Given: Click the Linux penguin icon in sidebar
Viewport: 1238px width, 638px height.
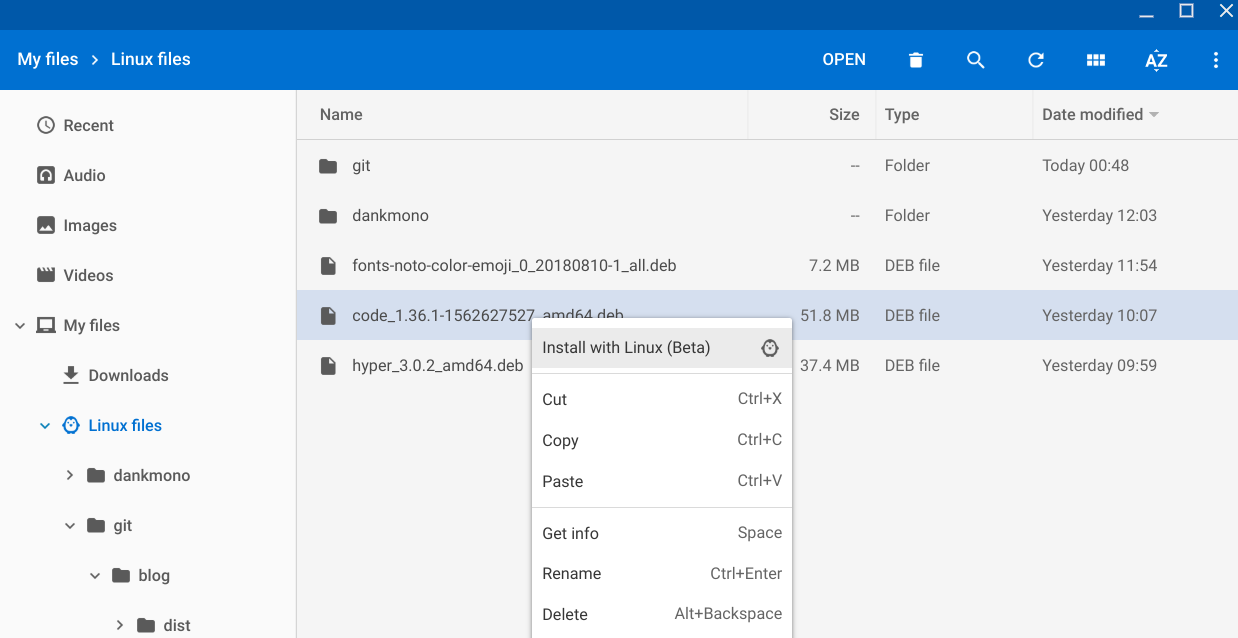Looking at the screenshot, I should pyautogui.click(x=71, y=425).
